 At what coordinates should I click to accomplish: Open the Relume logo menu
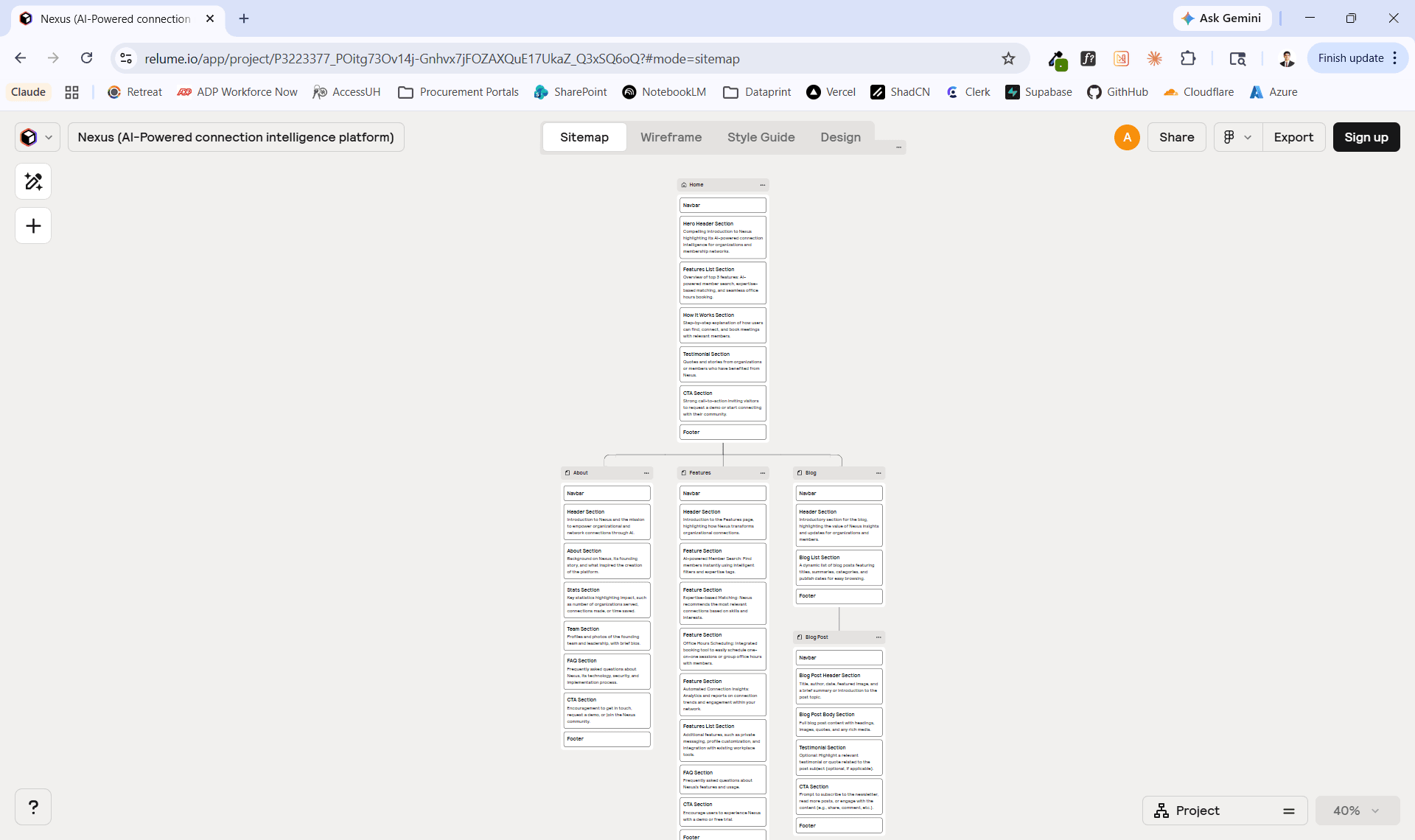point(37,137)
